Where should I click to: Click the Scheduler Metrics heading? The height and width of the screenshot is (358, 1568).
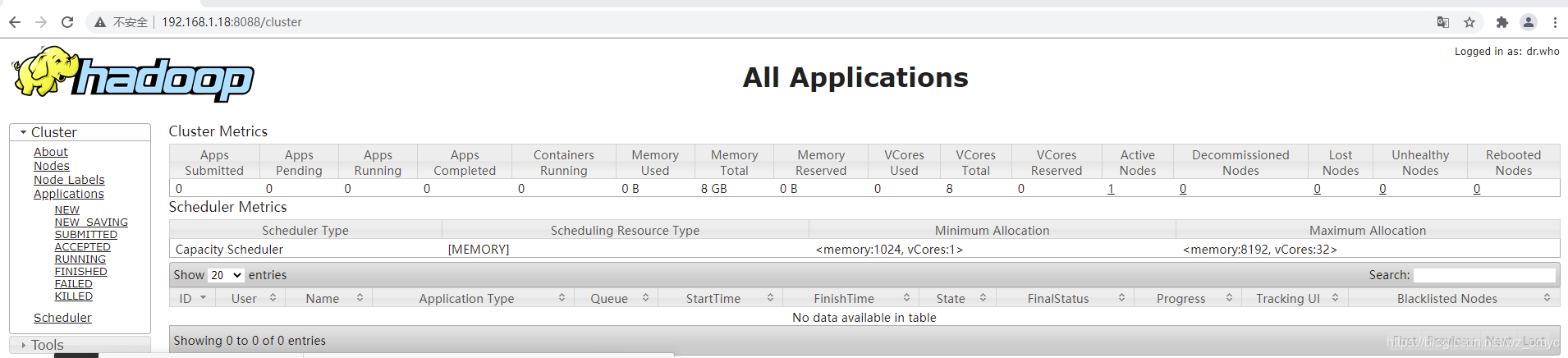pyautogui.click(x=228, y=207)
